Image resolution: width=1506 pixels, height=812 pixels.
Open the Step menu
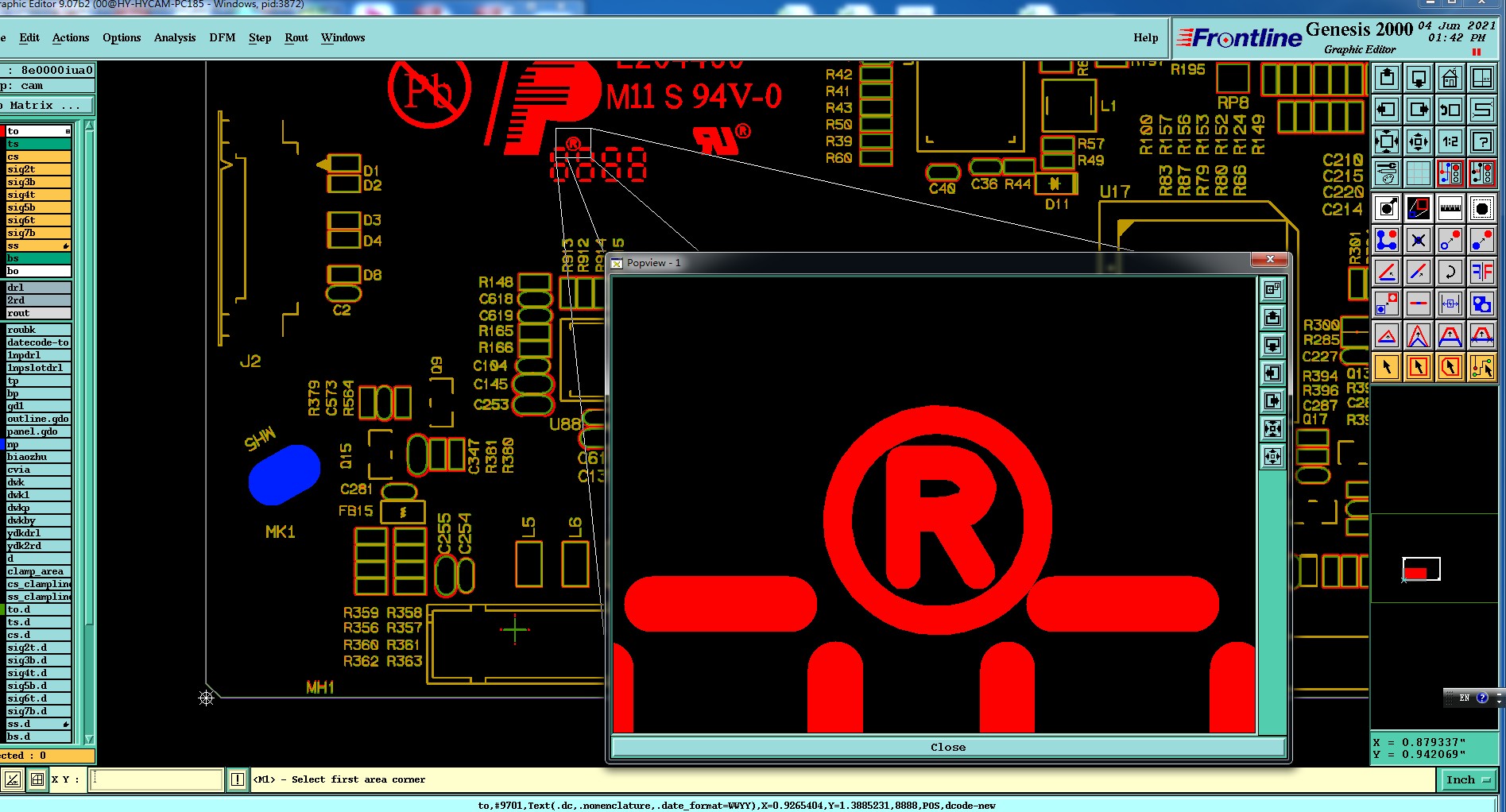[x=260, y=37]
